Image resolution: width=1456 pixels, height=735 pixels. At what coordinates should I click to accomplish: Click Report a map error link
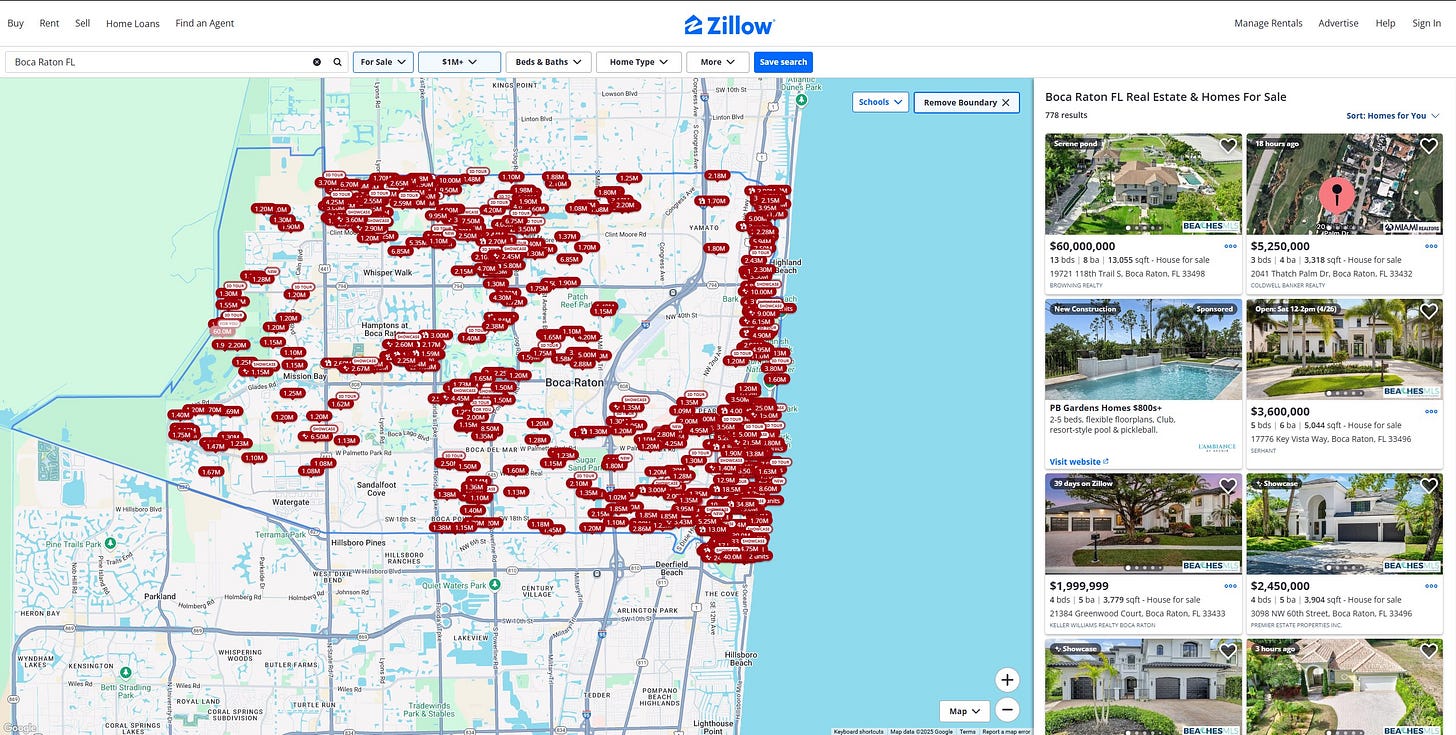1006,731
